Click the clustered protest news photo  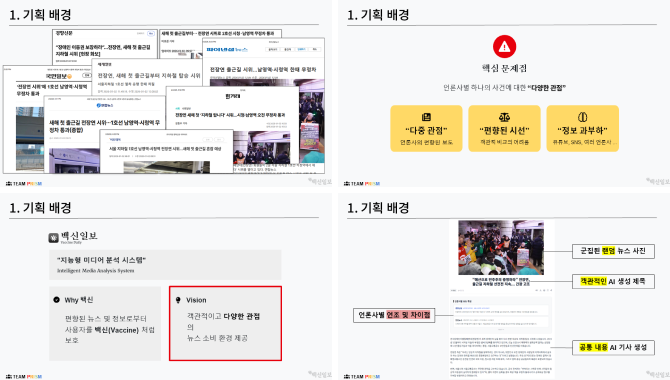coord(501,247)
